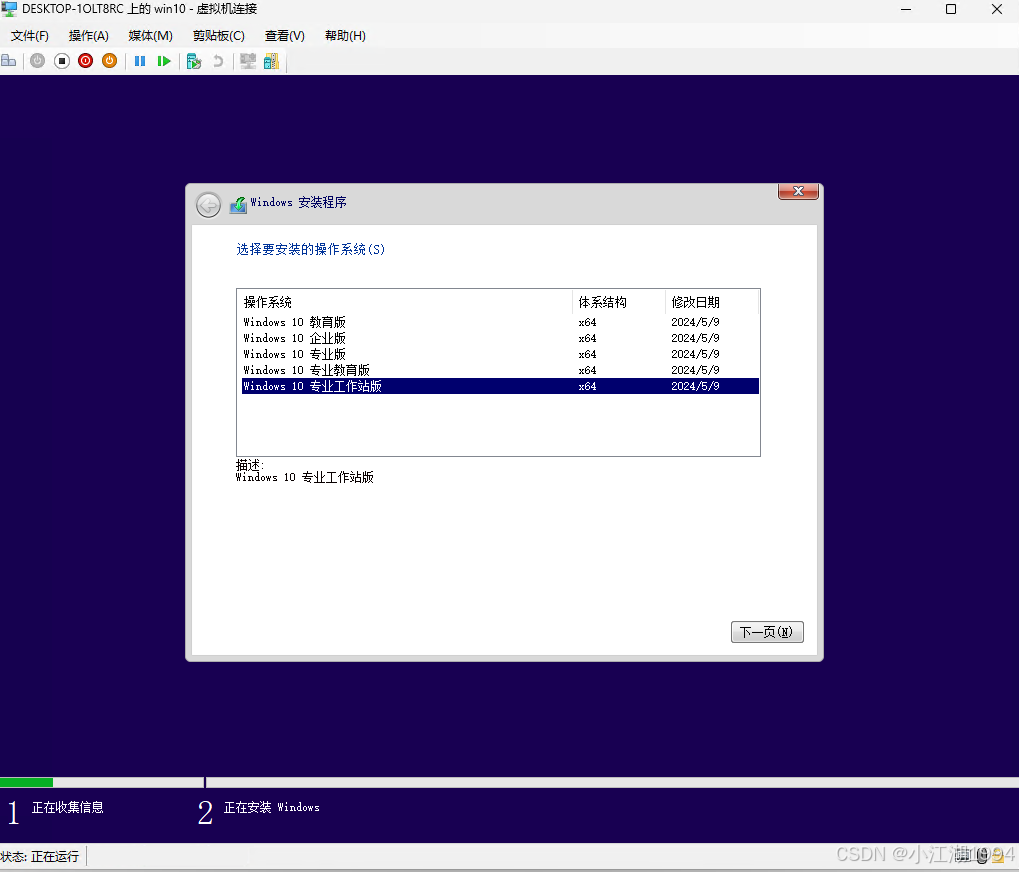Open the 文件(F) menu
The image size is (1019, 872).
tap(29, 36)
